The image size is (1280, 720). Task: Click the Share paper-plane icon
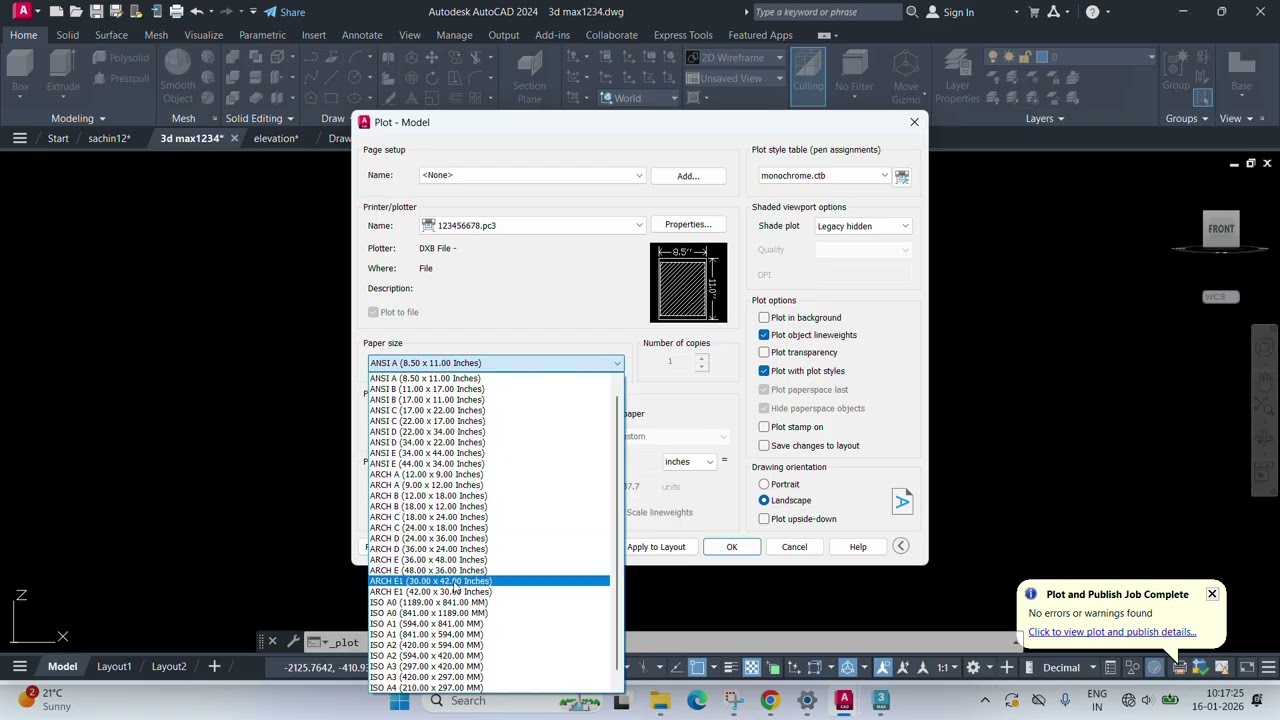click(x=270, y=12)
